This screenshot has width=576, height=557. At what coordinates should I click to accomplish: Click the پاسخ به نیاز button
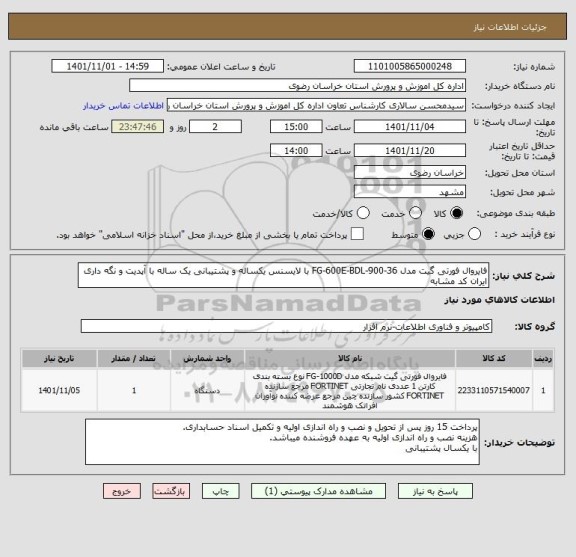click(x=435, y=491)
